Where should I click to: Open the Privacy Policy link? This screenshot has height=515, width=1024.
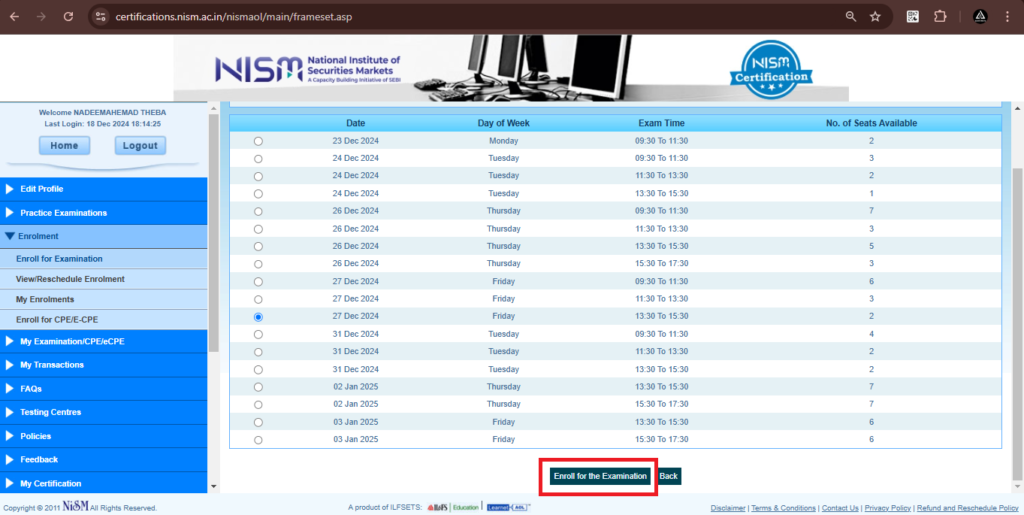click(888, 508)
